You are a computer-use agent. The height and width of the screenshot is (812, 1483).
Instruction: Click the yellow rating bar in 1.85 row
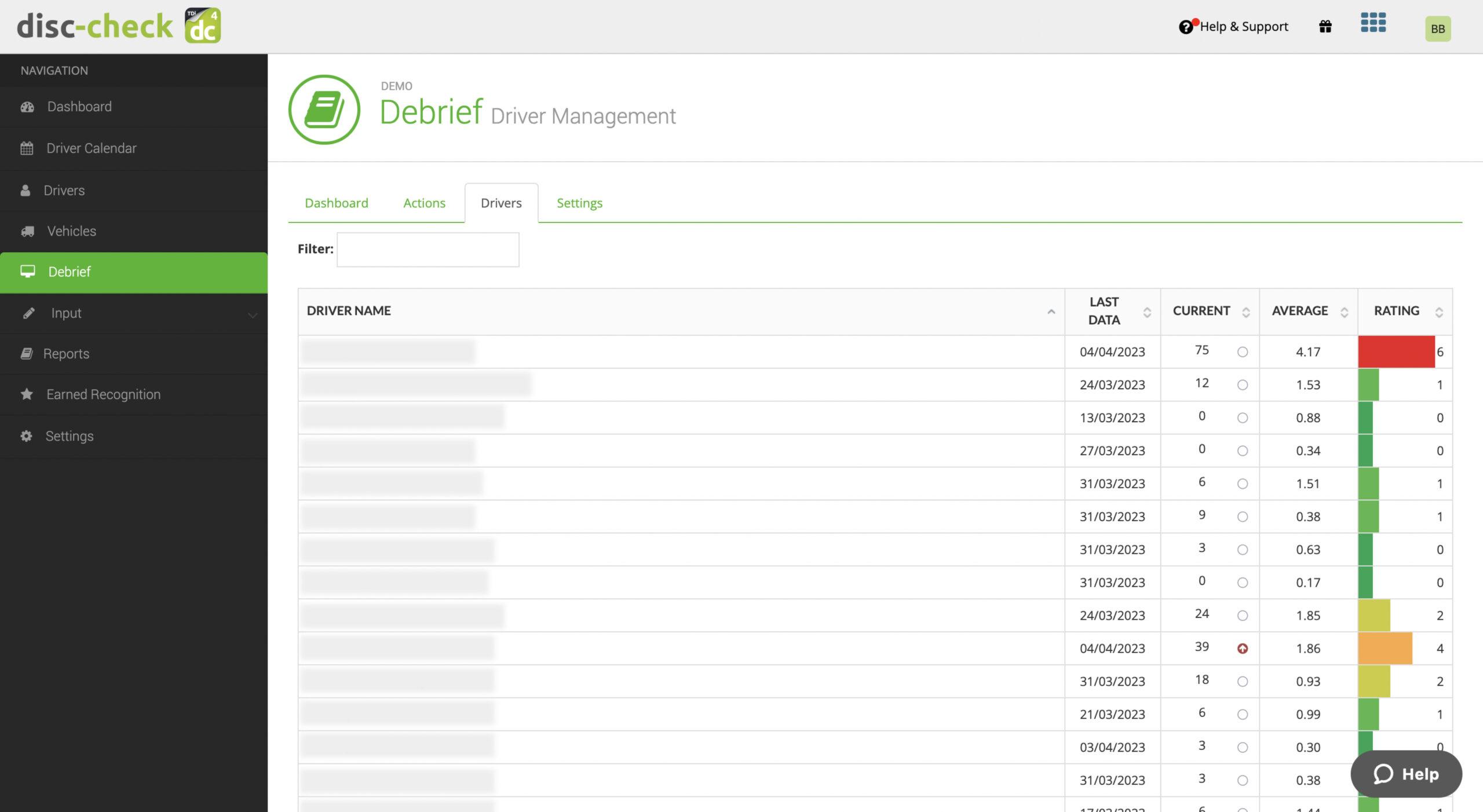coord(1374,616)
